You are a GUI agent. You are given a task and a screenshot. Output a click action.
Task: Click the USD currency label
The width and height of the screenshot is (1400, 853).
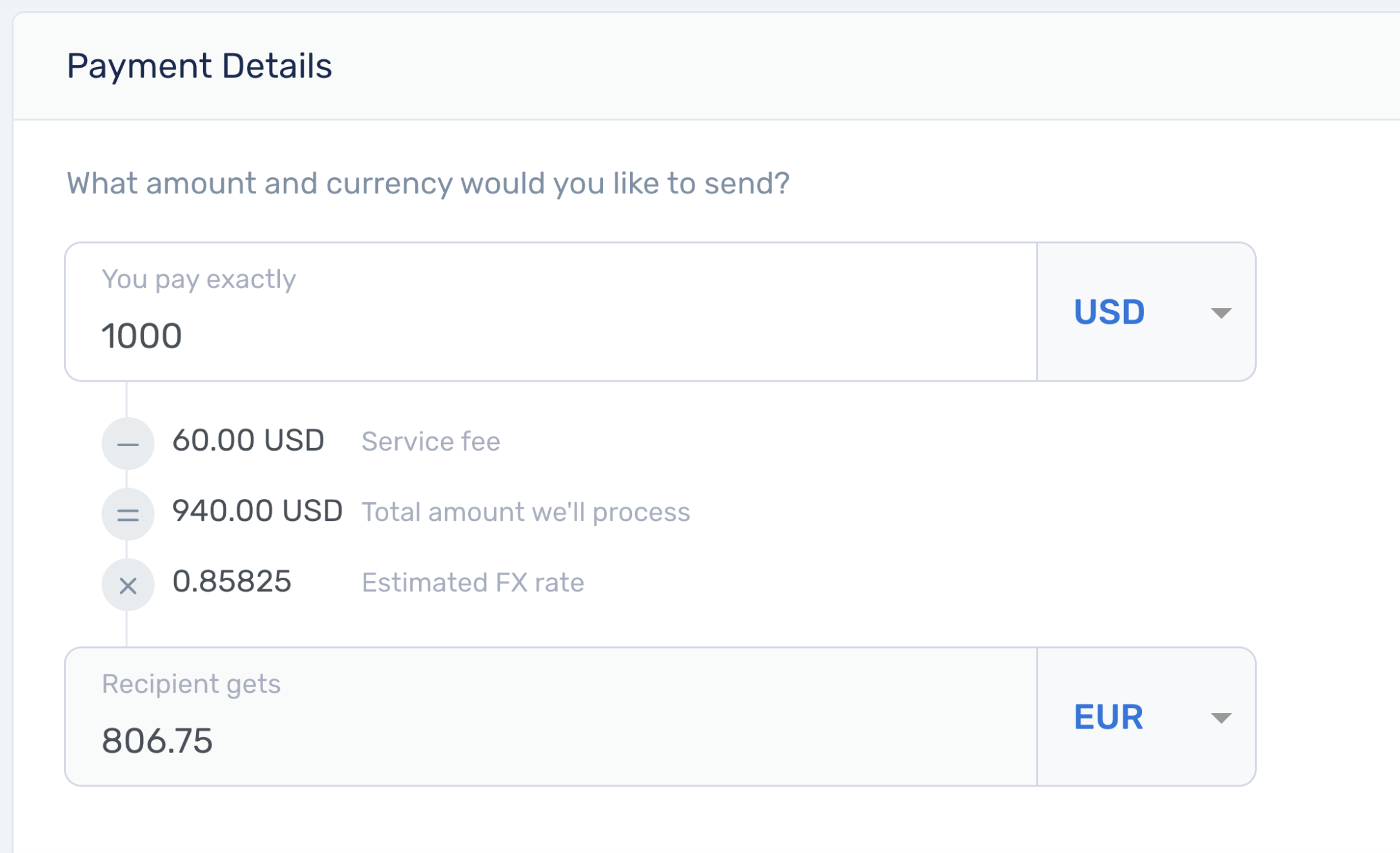click(1109, 312)
